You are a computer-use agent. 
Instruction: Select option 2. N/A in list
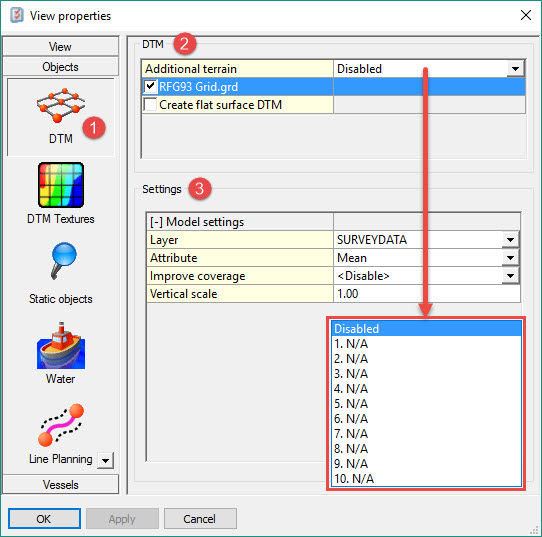(426, 359)
